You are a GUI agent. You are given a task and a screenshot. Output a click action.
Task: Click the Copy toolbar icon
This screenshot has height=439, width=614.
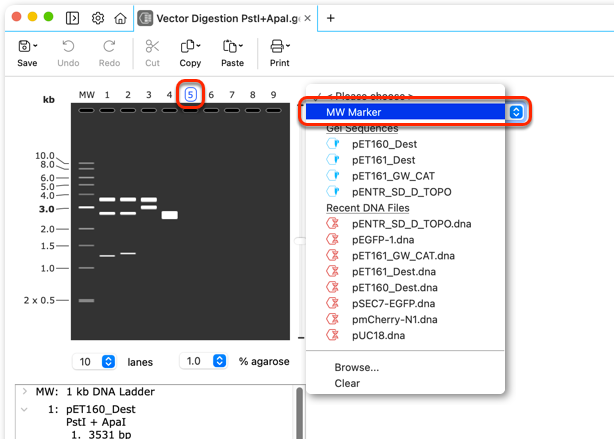188,46
